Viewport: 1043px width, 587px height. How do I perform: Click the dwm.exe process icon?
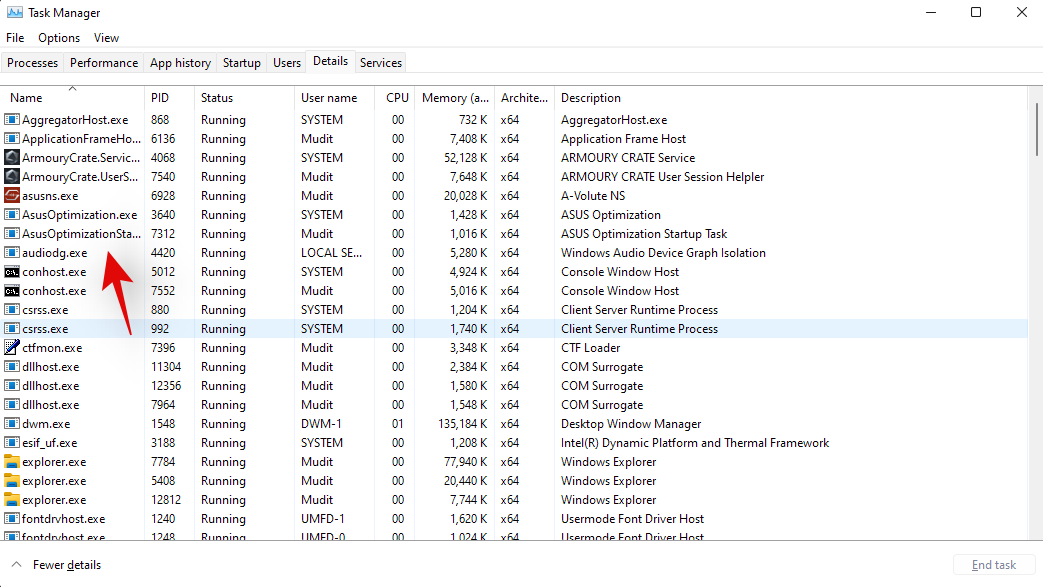[x=12, y=424]
